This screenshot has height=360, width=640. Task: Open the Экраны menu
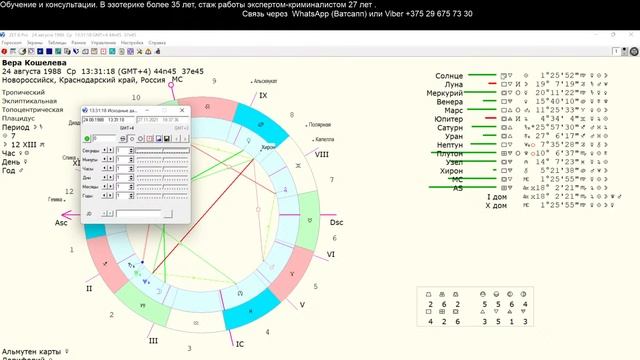coord(35,42)
